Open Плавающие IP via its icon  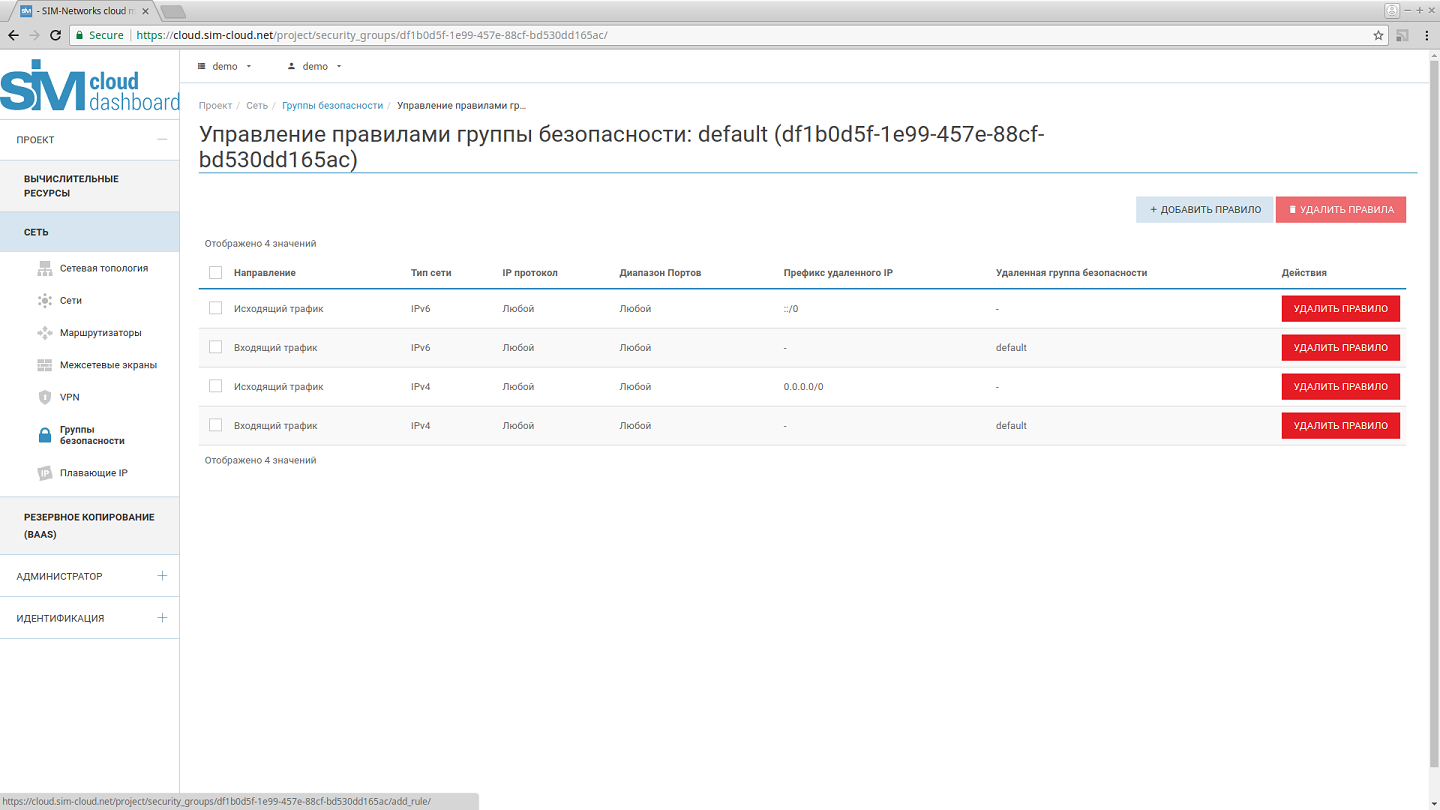[x=44, y=473]
